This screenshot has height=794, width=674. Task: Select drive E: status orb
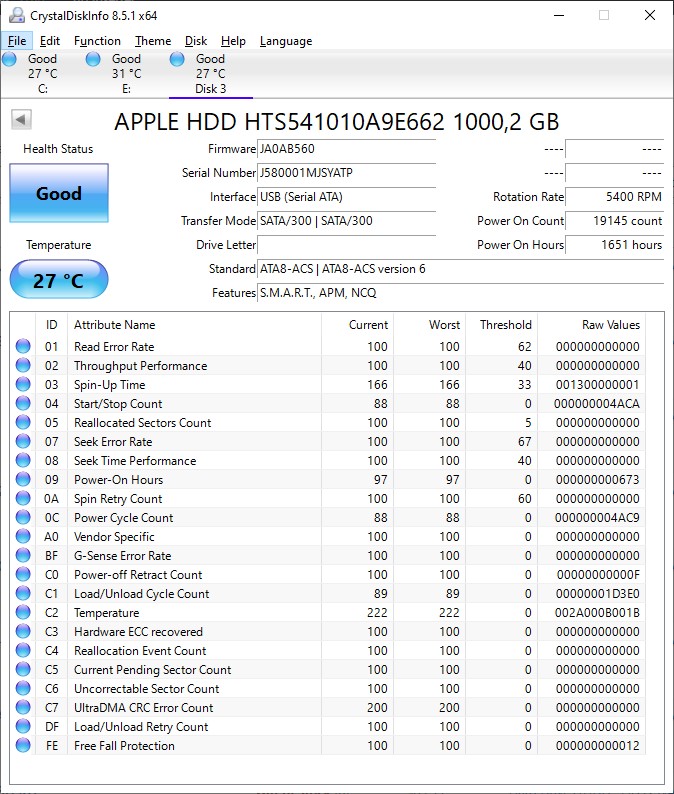(93, 60)
